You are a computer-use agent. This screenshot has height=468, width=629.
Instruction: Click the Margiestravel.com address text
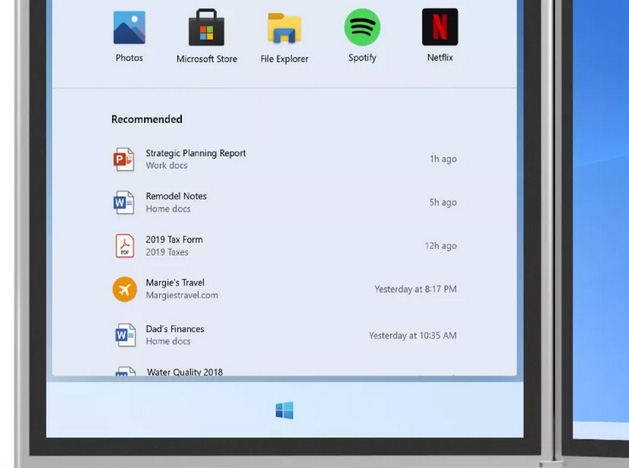(182, 295)
